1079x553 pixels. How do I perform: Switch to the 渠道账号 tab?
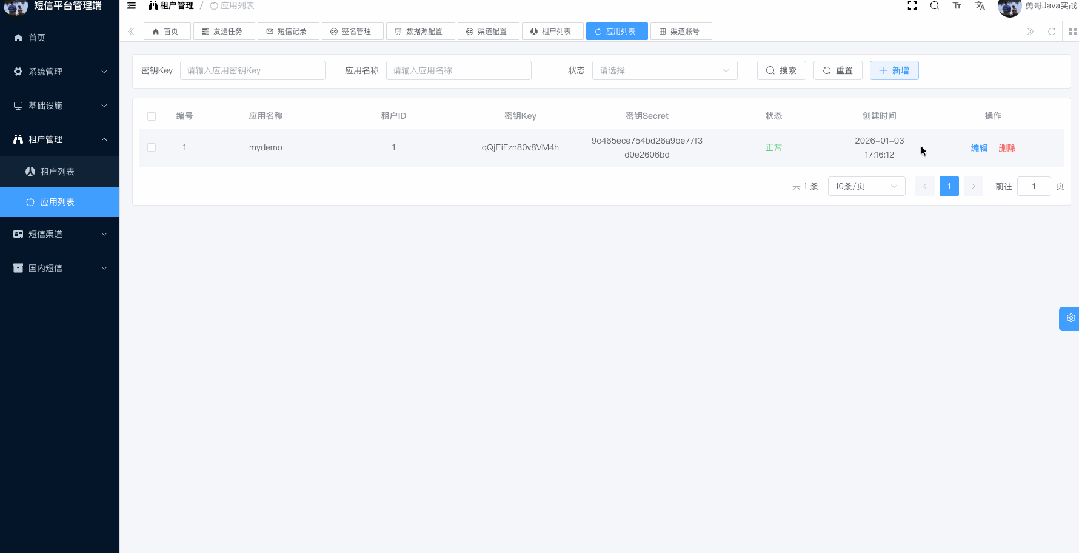(681, 31)
